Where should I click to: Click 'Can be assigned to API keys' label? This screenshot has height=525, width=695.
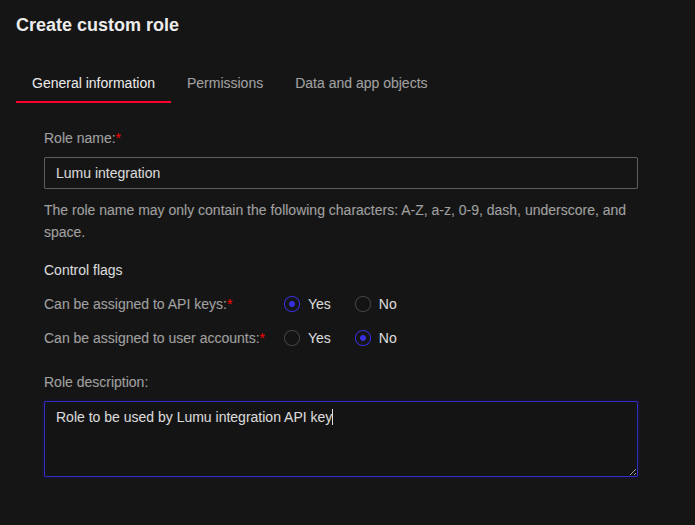[x=135, y=304]
